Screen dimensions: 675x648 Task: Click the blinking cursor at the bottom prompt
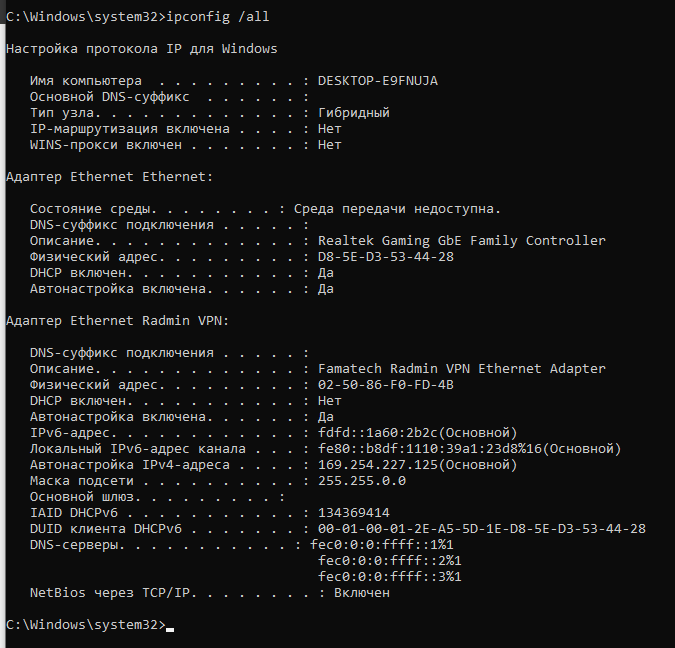[x=170, y=630]
